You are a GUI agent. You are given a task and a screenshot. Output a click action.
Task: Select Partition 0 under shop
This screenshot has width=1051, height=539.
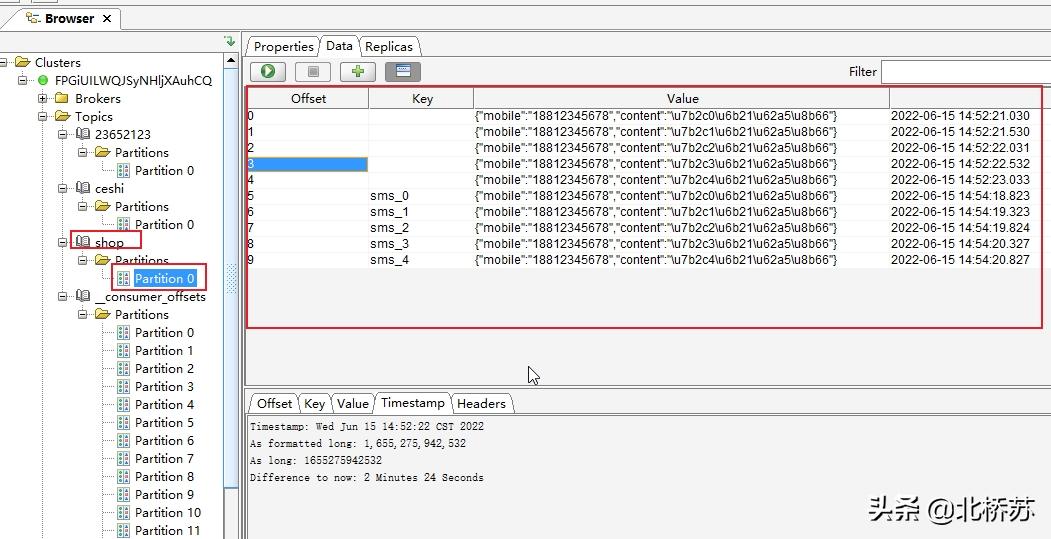point(164,278)
